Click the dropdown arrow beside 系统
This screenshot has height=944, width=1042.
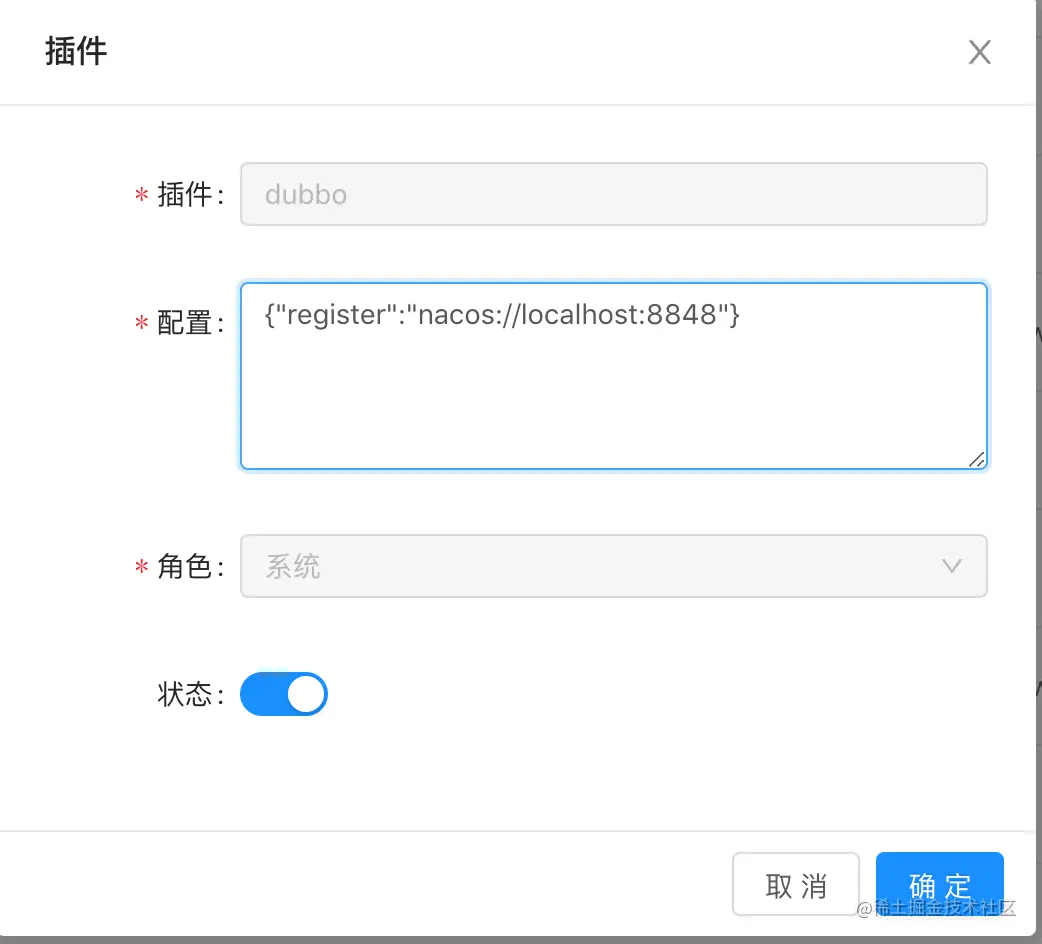coord(951,566)
